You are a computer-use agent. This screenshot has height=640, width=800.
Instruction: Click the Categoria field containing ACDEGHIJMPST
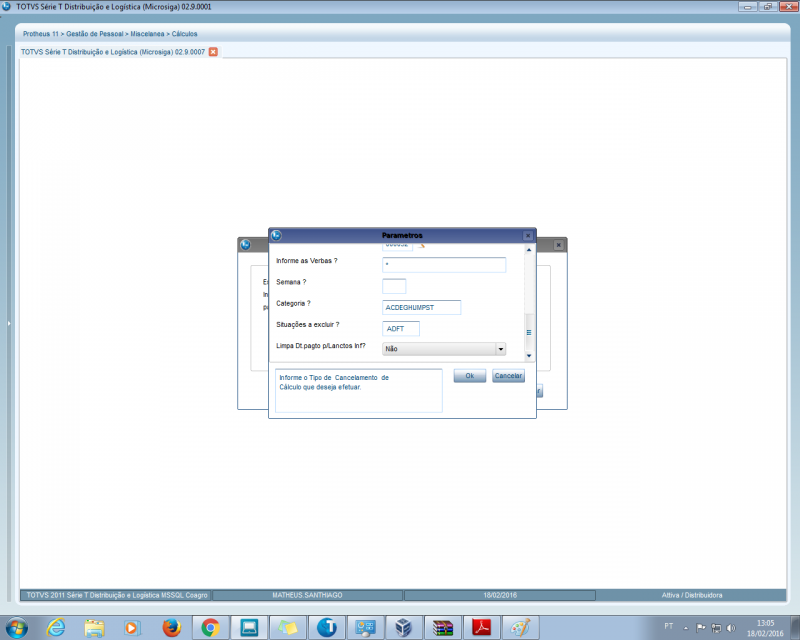tap(421, 307)
